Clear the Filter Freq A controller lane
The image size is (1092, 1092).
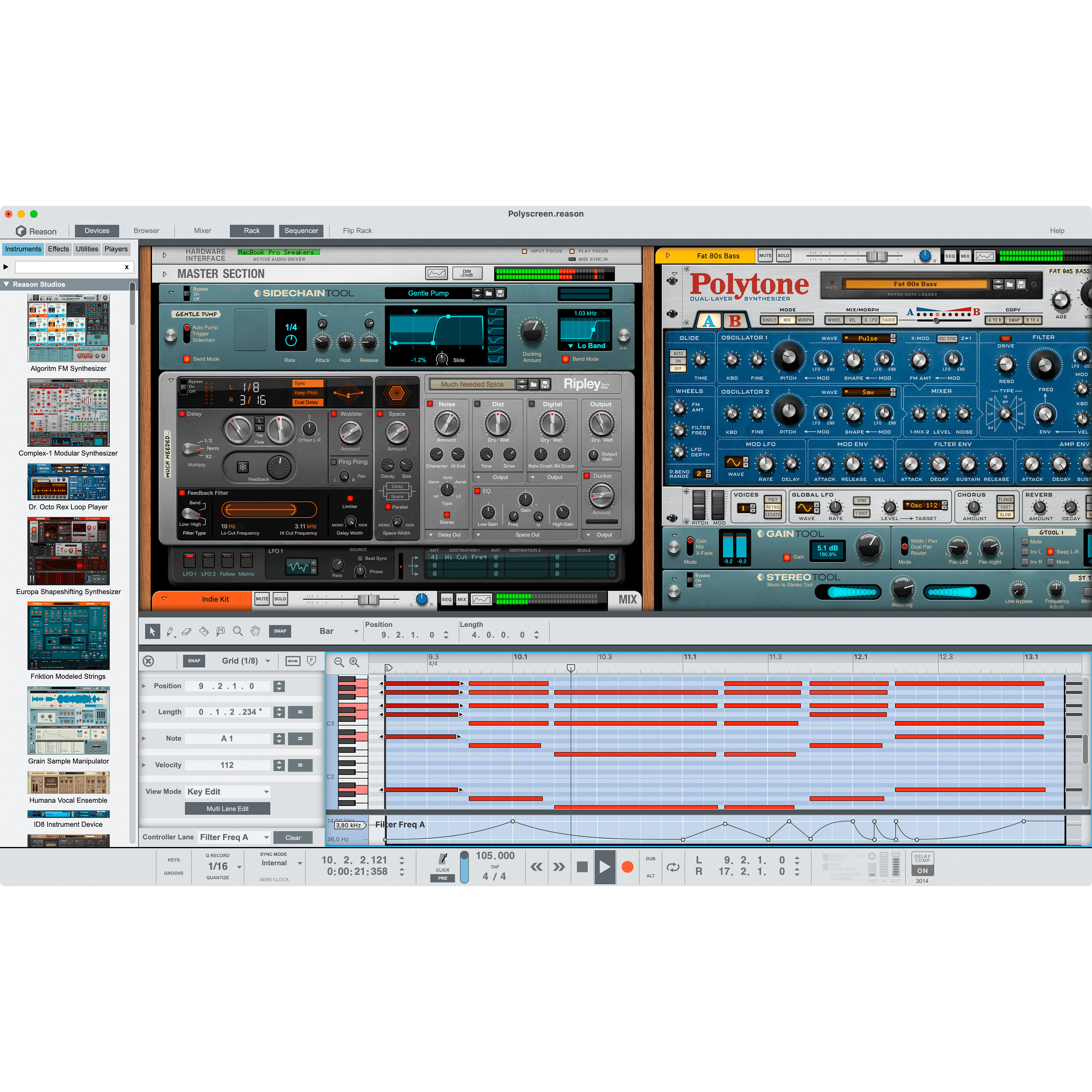click(x=293, y=837)
